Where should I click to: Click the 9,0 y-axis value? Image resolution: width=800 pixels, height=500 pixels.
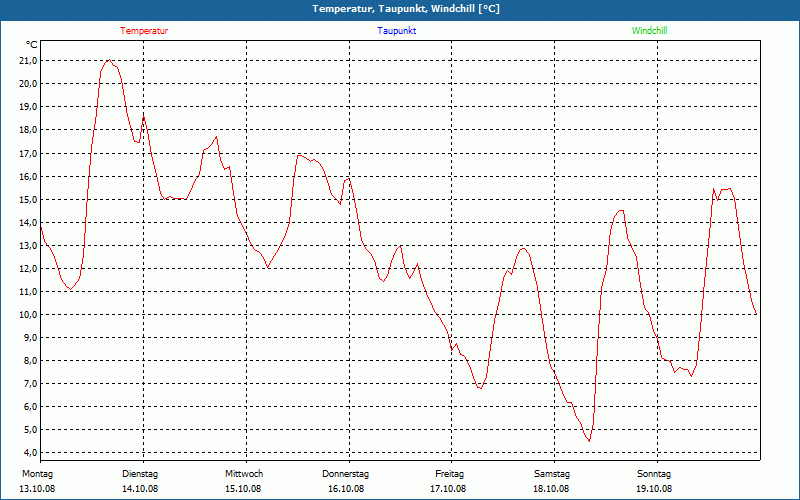point(31,337)
